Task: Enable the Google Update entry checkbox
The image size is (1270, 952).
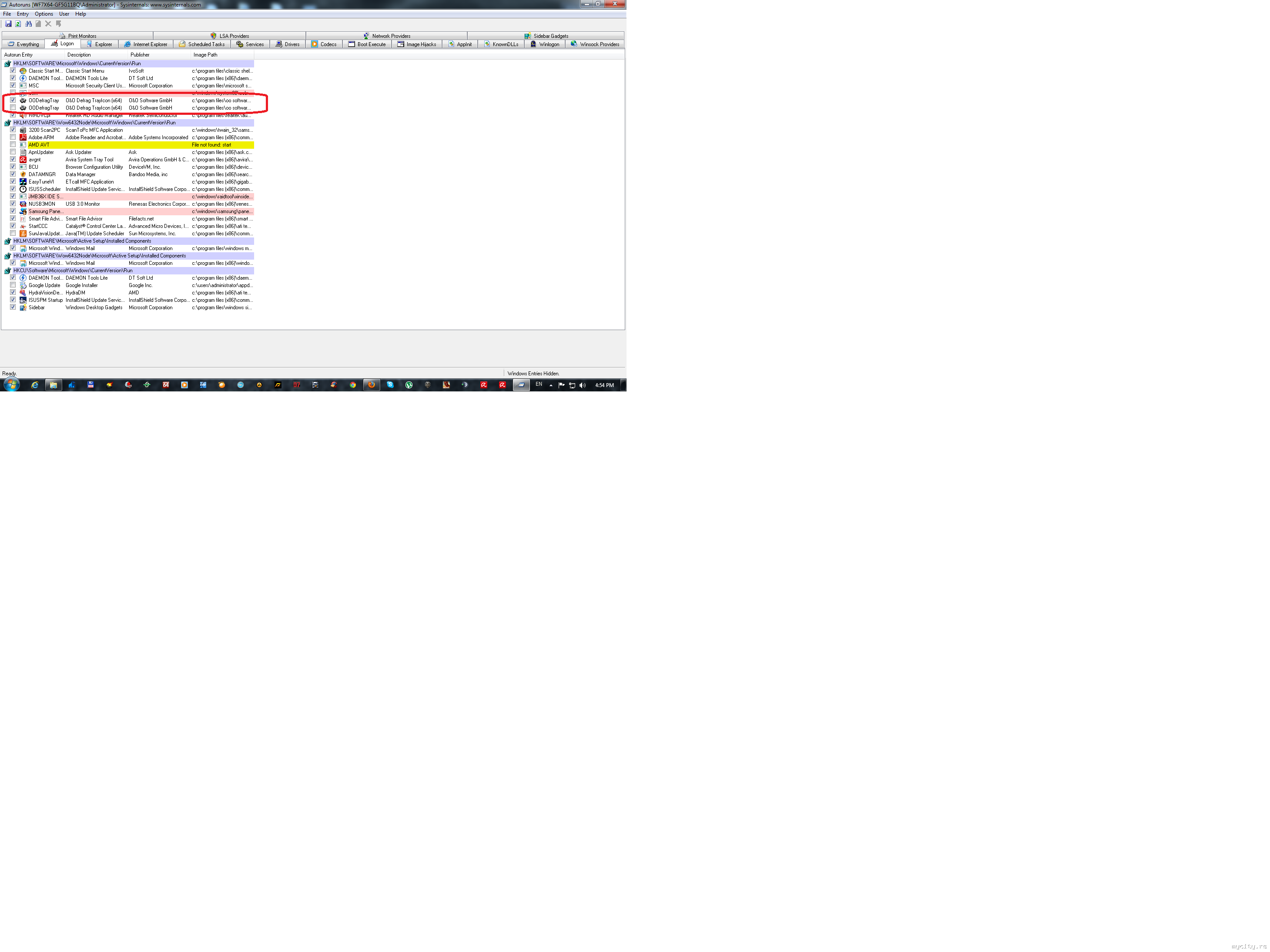Action: click(13, 285)
